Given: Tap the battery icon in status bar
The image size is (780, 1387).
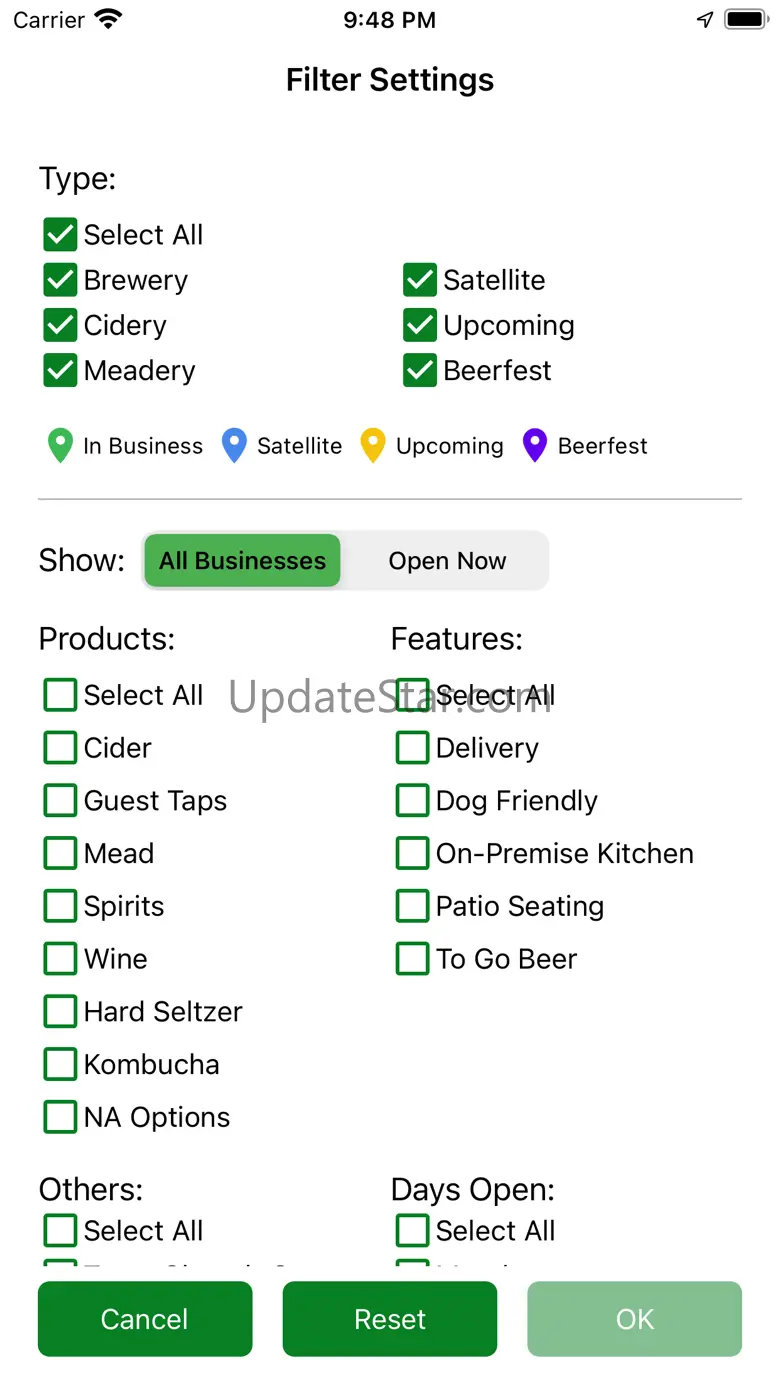Looking at the screenshot, I should 745,20.
